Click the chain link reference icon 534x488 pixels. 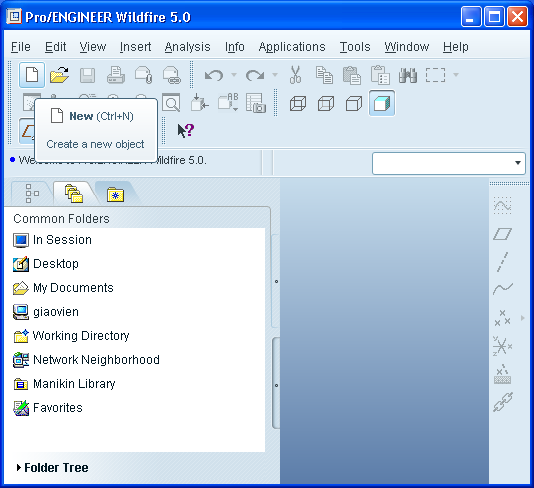pyautogui.click(x=503, y=402)
